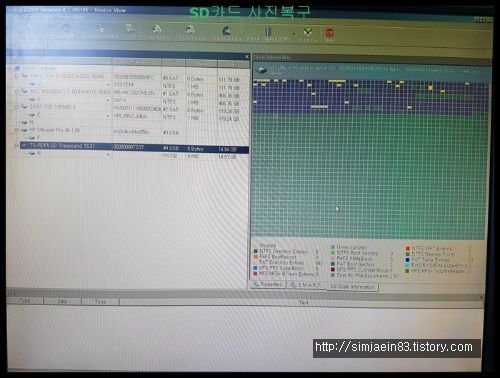This screenshot has width=500, height=378.
Task: Select the TS-RDF5 SD Transcend device row
Action: [134, 147]
